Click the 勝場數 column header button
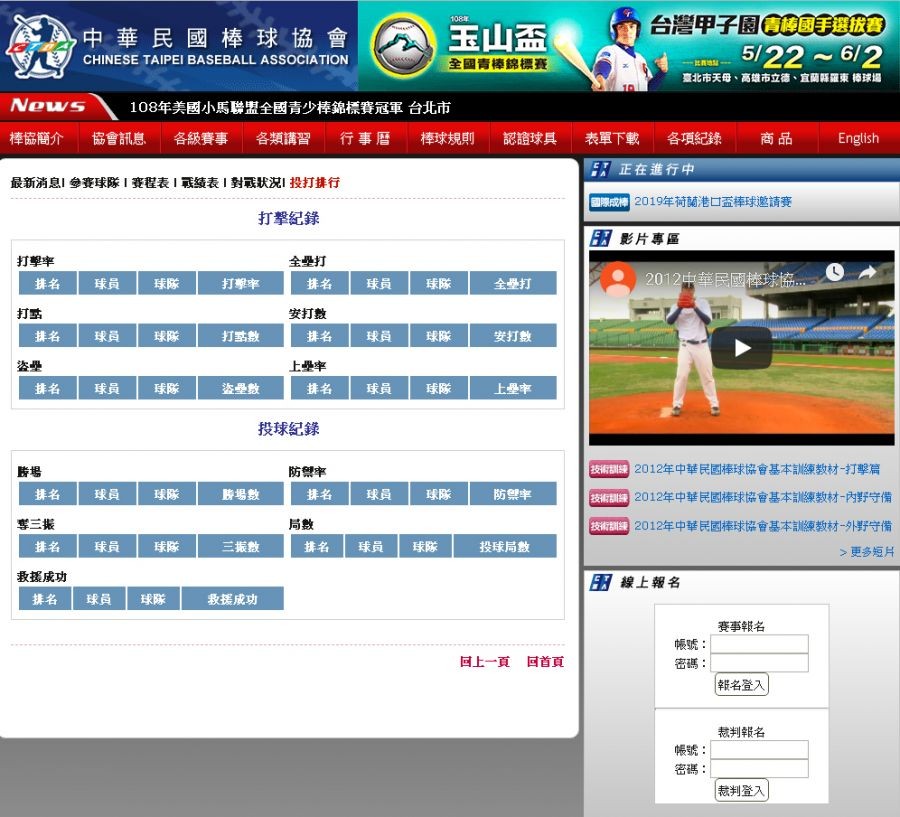The height and width of the screenshot is (817, 900). (x=240, y=494)
